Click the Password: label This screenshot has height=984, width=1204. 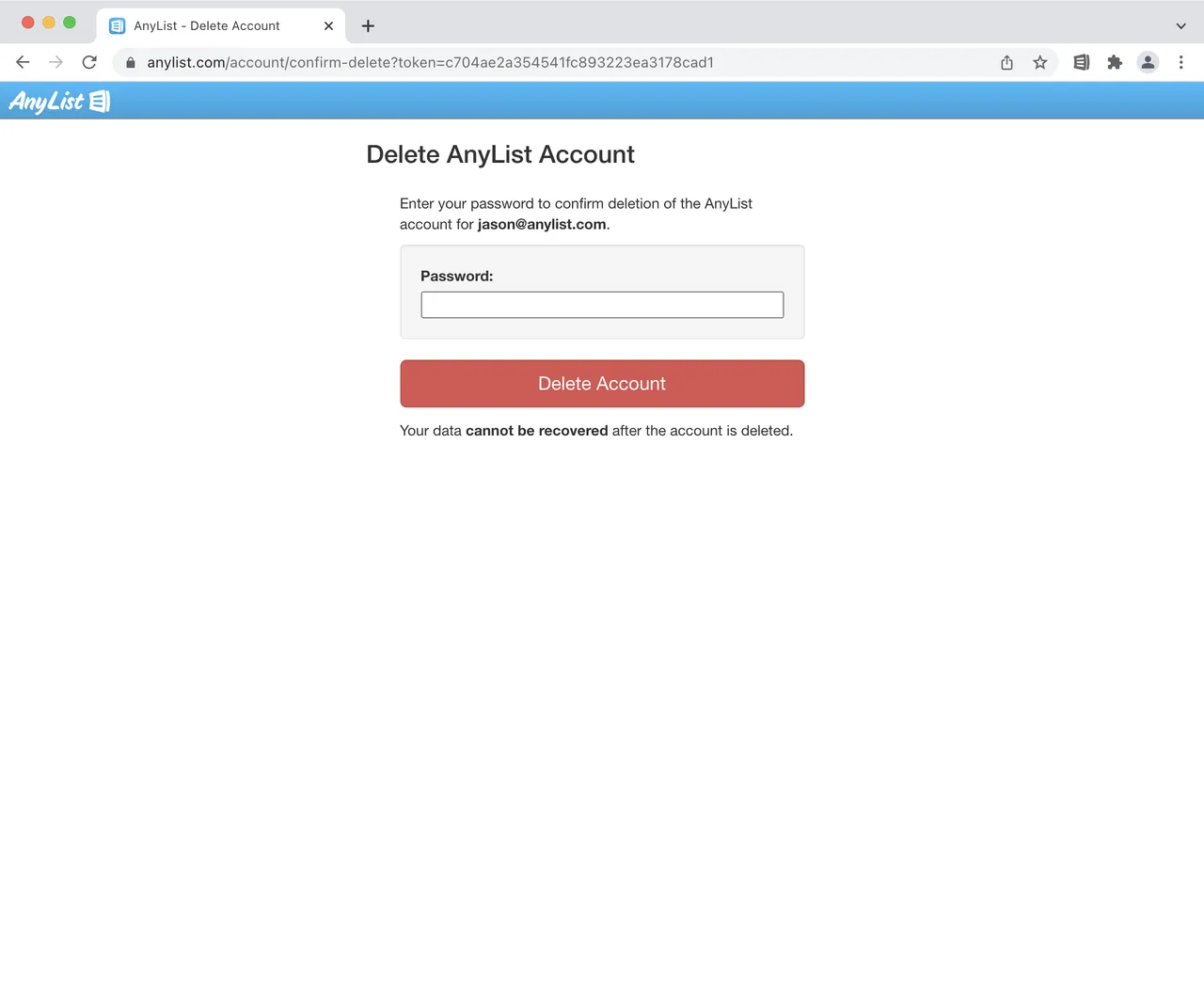(x=456, y=276)
